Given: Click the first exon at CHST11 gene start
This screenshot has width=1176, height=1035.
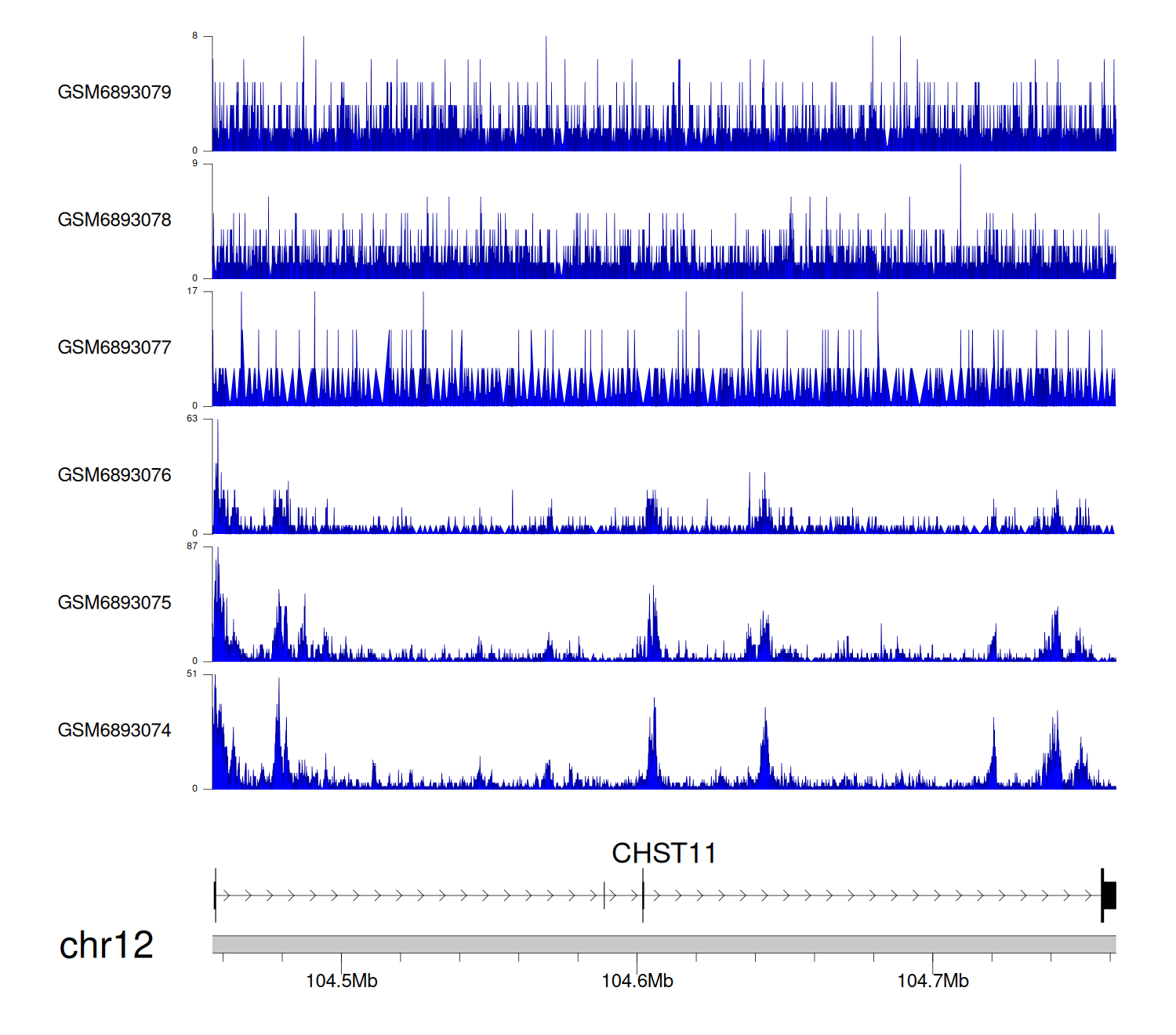Looking at the screenshot, I should (215, 895).
